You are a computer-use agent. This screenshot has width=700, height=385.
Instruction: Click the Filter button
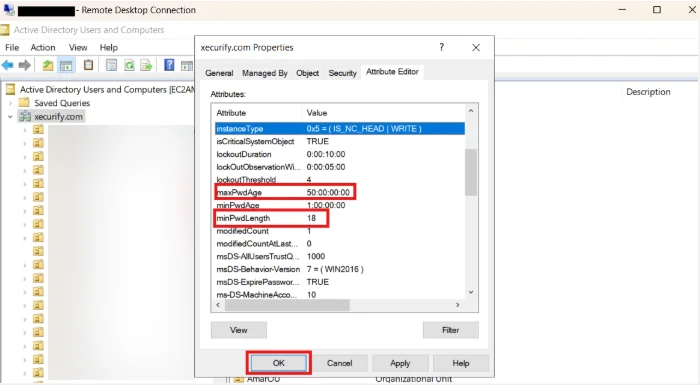[450, 330]
